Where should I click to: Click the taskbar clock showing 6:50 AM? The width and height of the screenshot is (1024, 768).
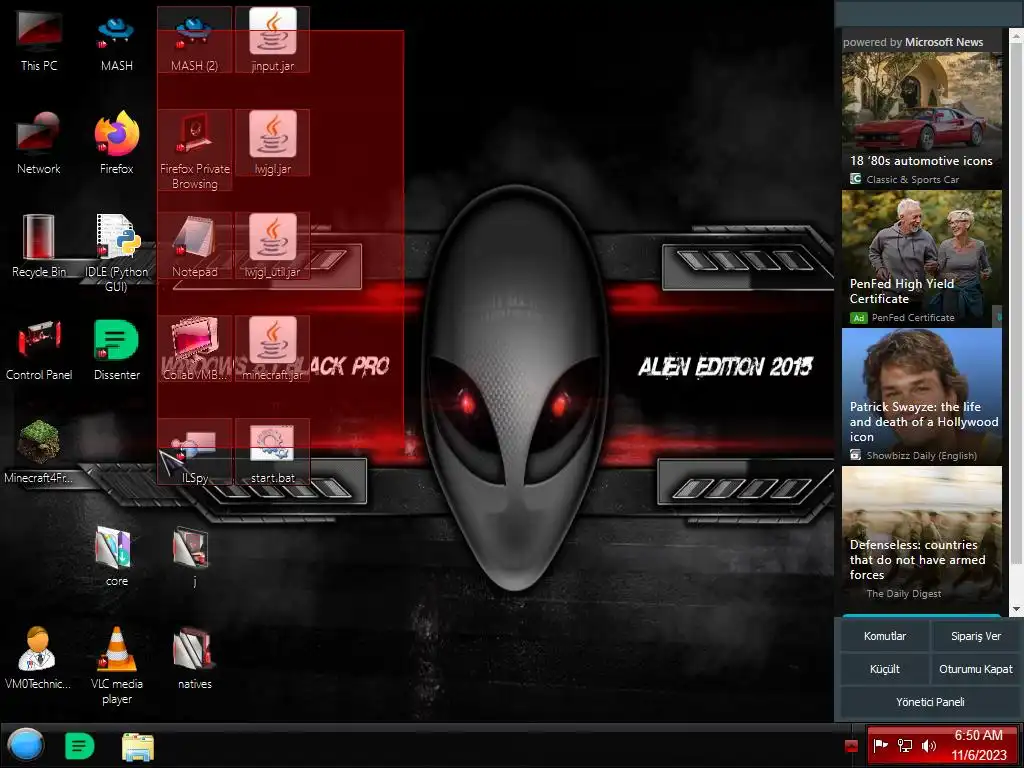979,745
